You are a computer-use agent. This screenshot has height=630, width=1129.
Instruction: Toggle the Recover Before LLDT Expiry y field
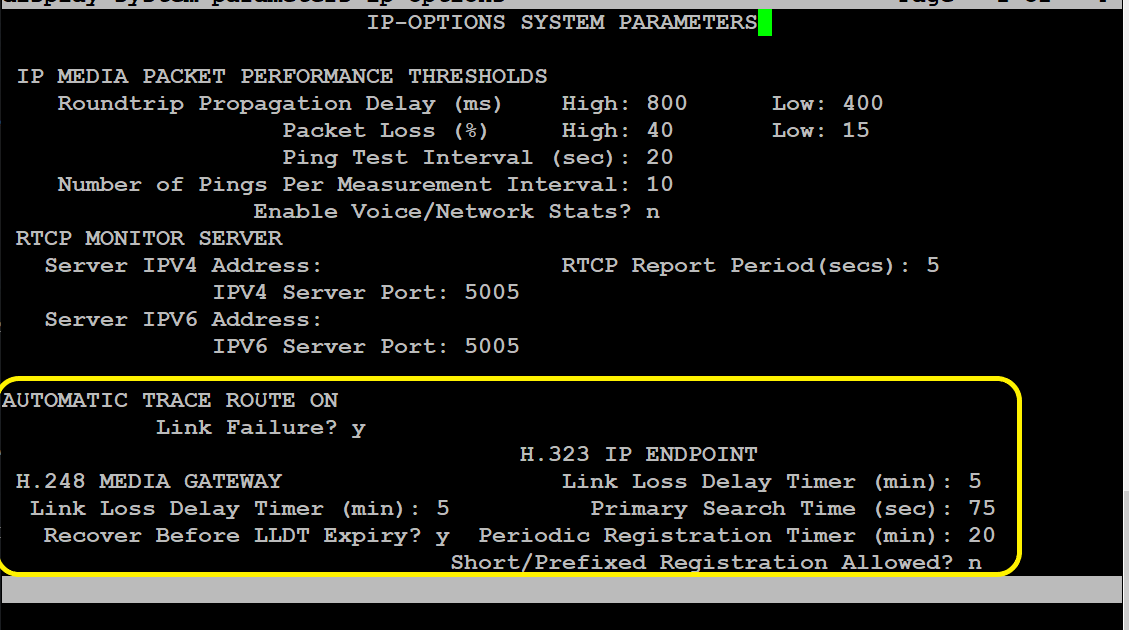click(442, 536)
